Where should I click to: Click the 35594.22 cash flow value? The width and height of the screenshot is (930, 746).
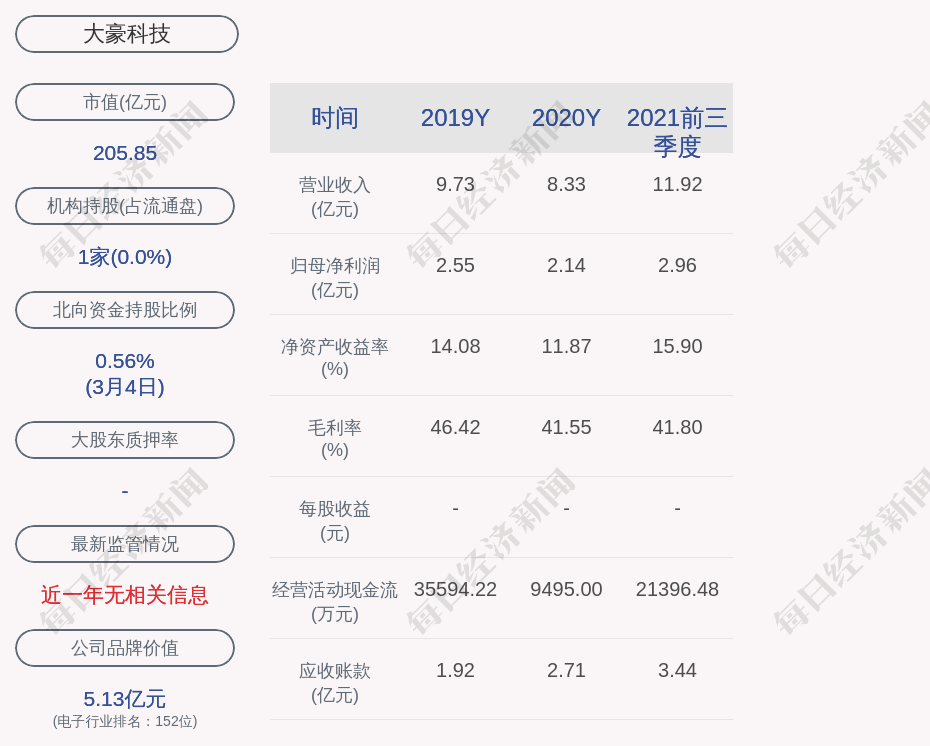click(455, 589)
